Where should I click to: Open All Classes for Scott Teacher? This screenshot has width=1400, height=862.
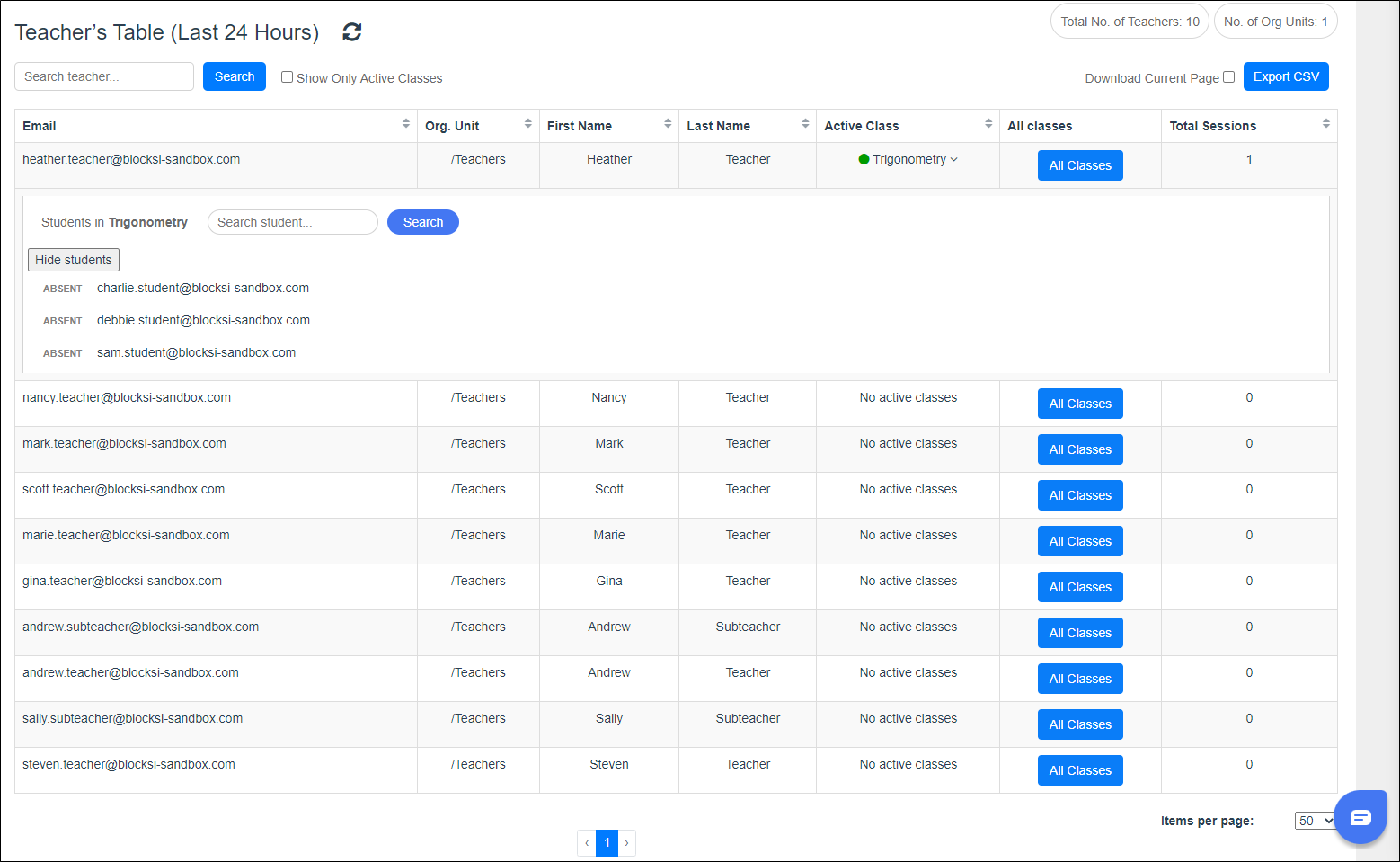[1080, 495]
